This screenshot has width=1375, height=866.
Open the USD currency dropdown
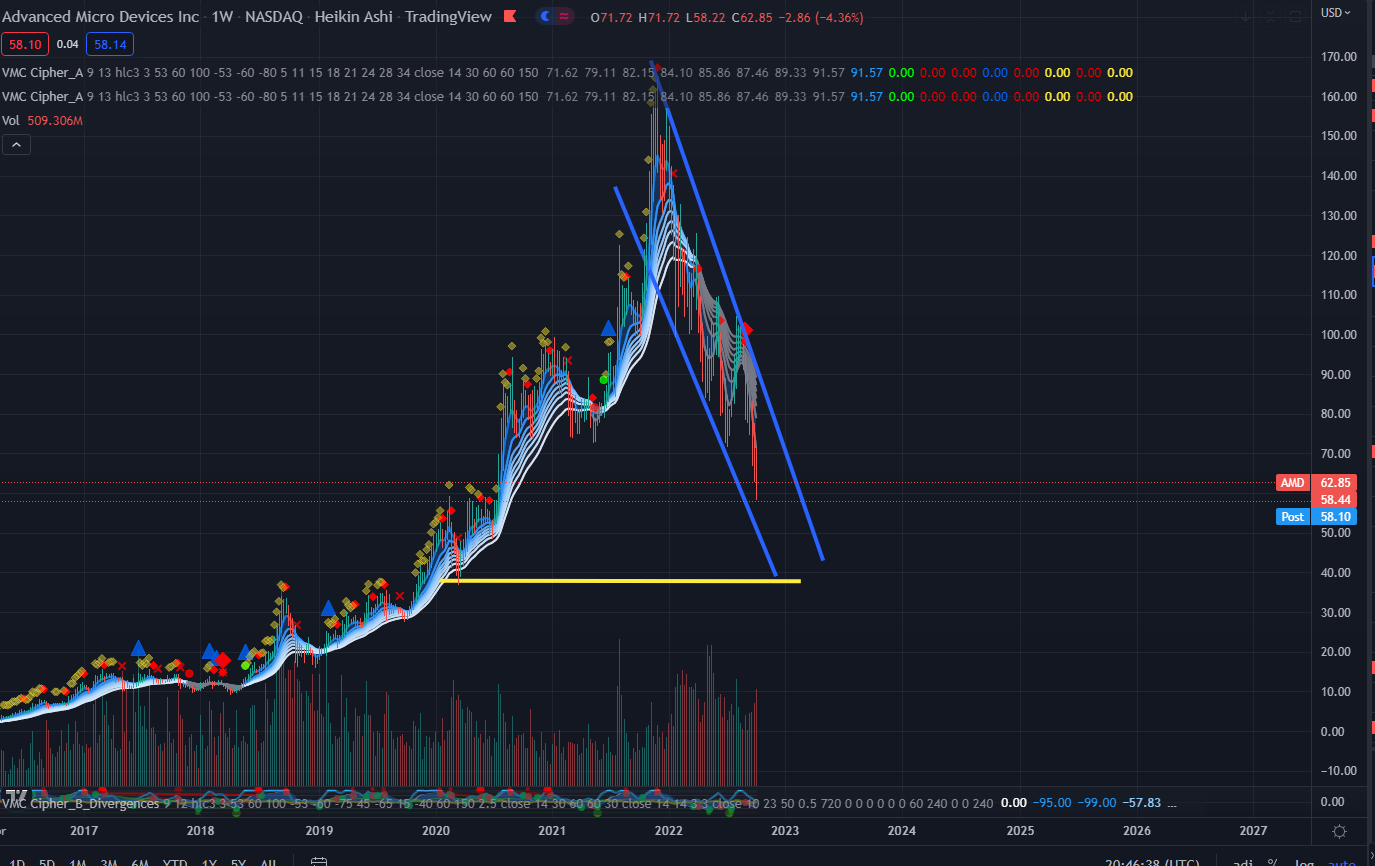tap(1337, 12)
